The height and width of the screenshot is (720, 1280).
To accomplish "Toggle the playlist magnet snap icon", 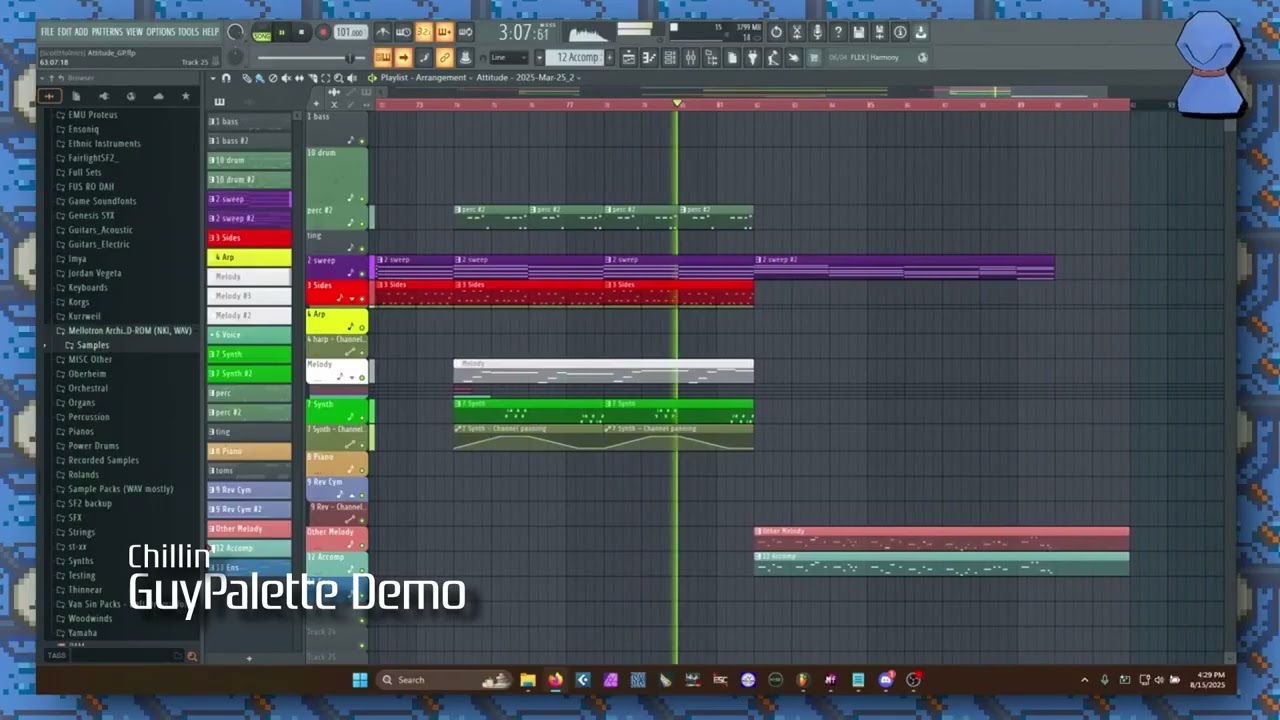I will click(x=226, y=78).
